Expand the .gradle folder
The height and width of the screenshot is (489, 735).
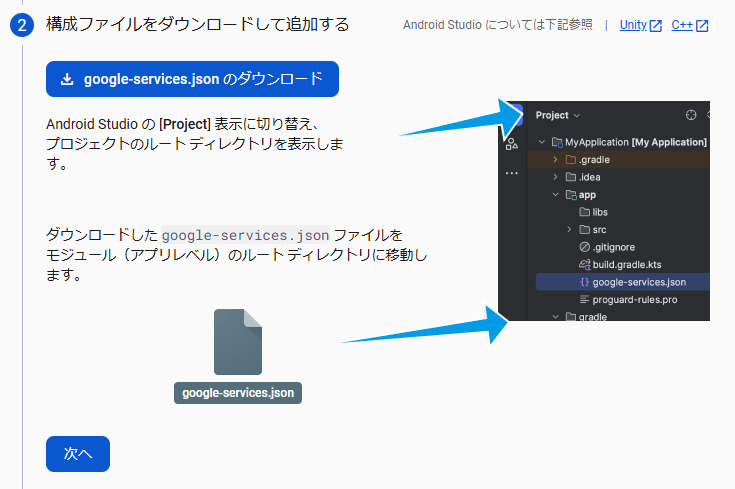tap(555, 159)
